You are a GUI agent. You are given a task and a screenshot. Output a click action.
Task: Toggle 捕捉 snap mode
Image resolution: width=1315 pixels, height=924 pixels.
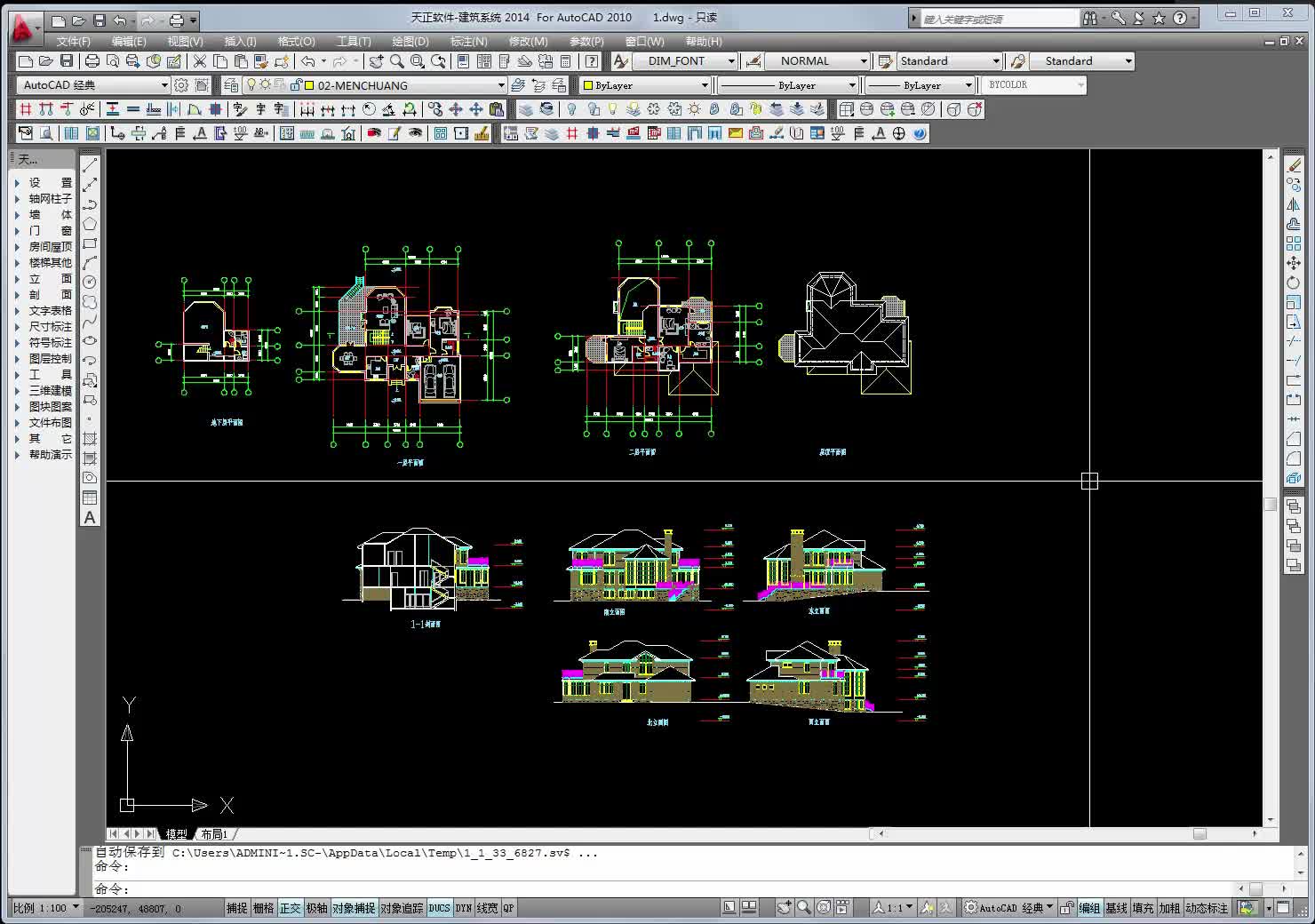pyautogui.click(x=237, y=908)
